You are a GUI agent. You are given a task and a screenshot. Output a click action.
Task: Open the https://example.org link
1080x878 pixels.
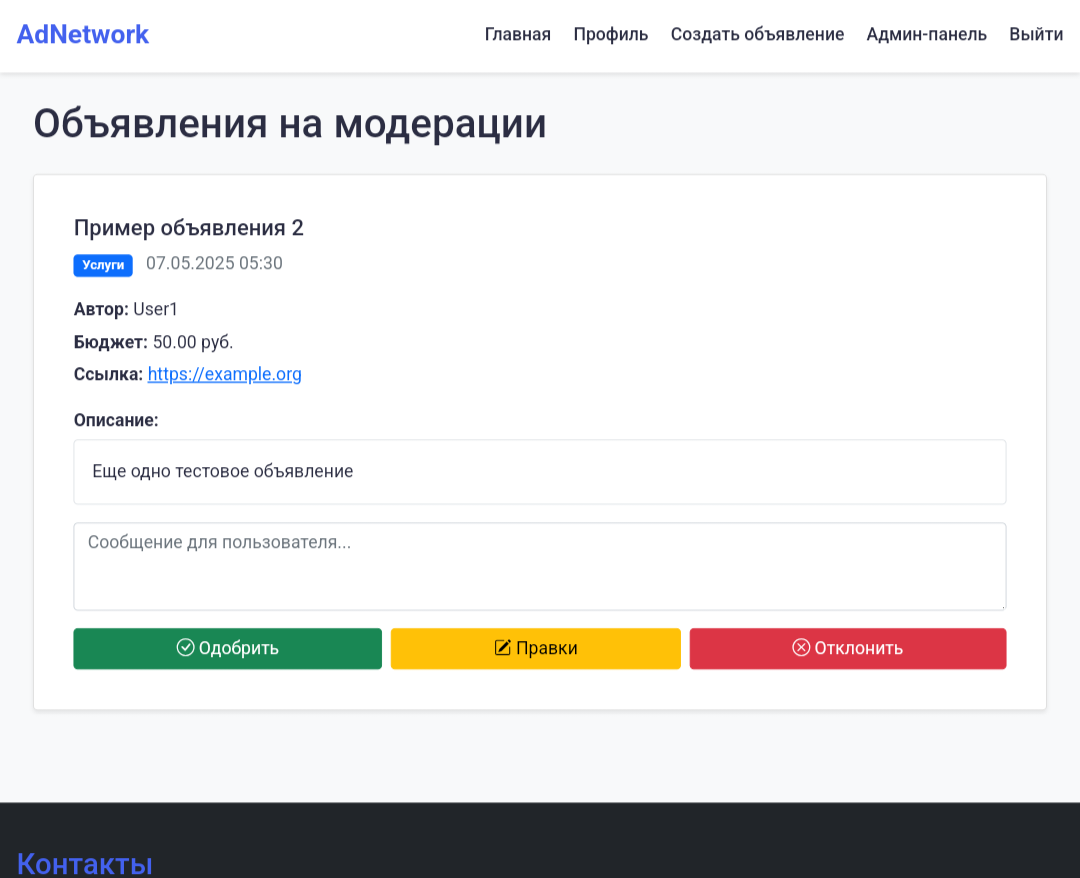point(225,374)
